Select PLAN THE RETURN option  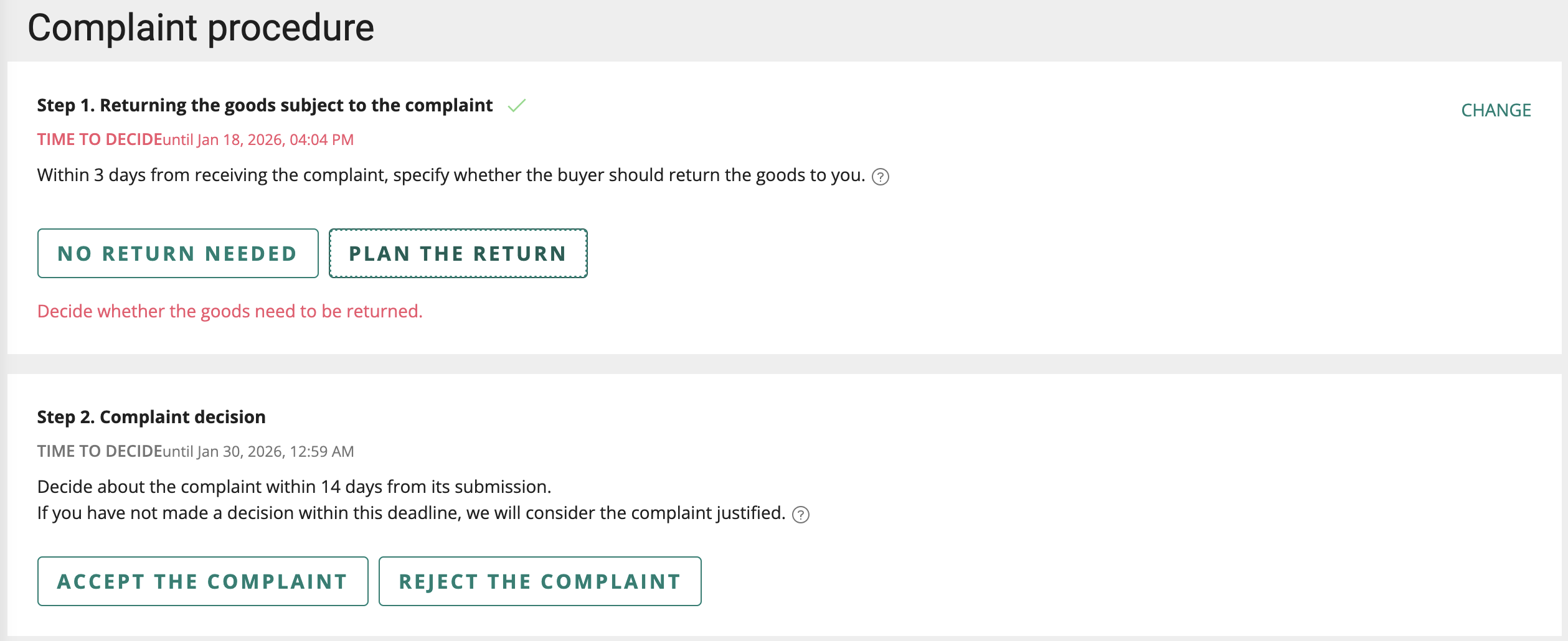[x=458, y=253]
